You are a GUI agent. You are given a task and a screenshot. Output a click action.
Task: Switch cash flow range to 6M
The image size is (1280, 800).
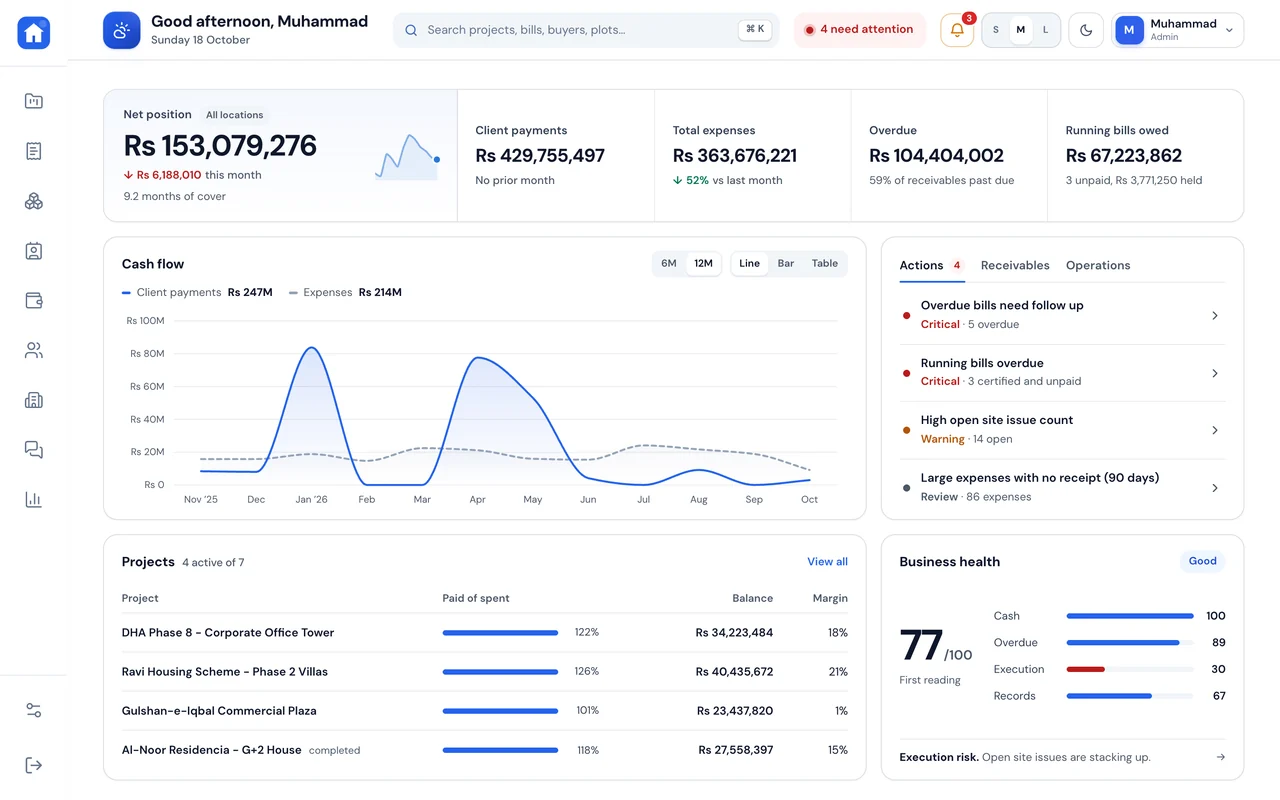tap(669, 264)
